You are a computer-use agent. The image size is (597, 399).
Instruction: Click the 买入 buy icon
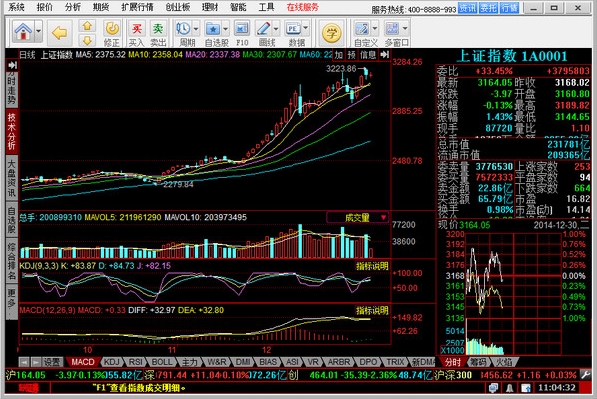(136, 33)
